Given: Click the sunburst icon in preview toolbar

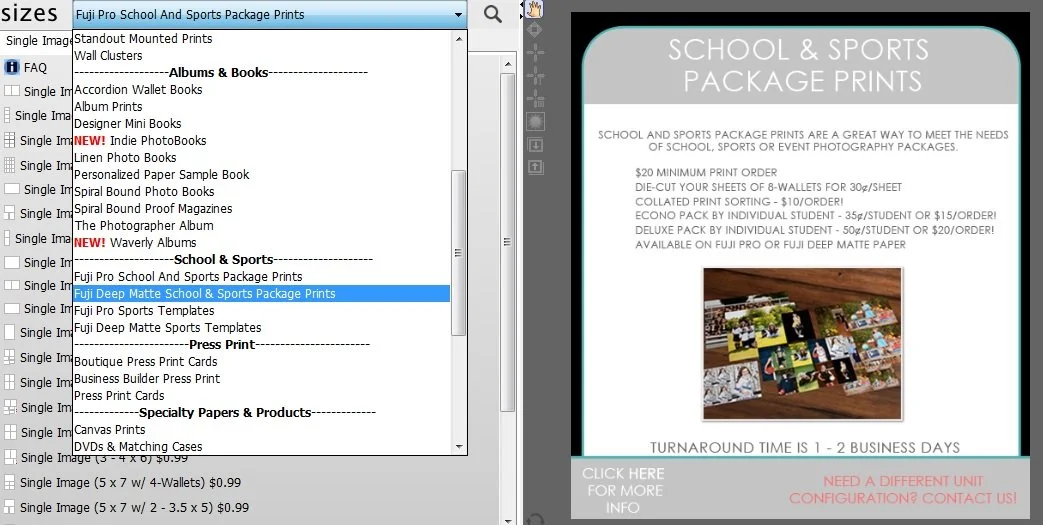Looking at the screenshot, I should pos(535,121).
